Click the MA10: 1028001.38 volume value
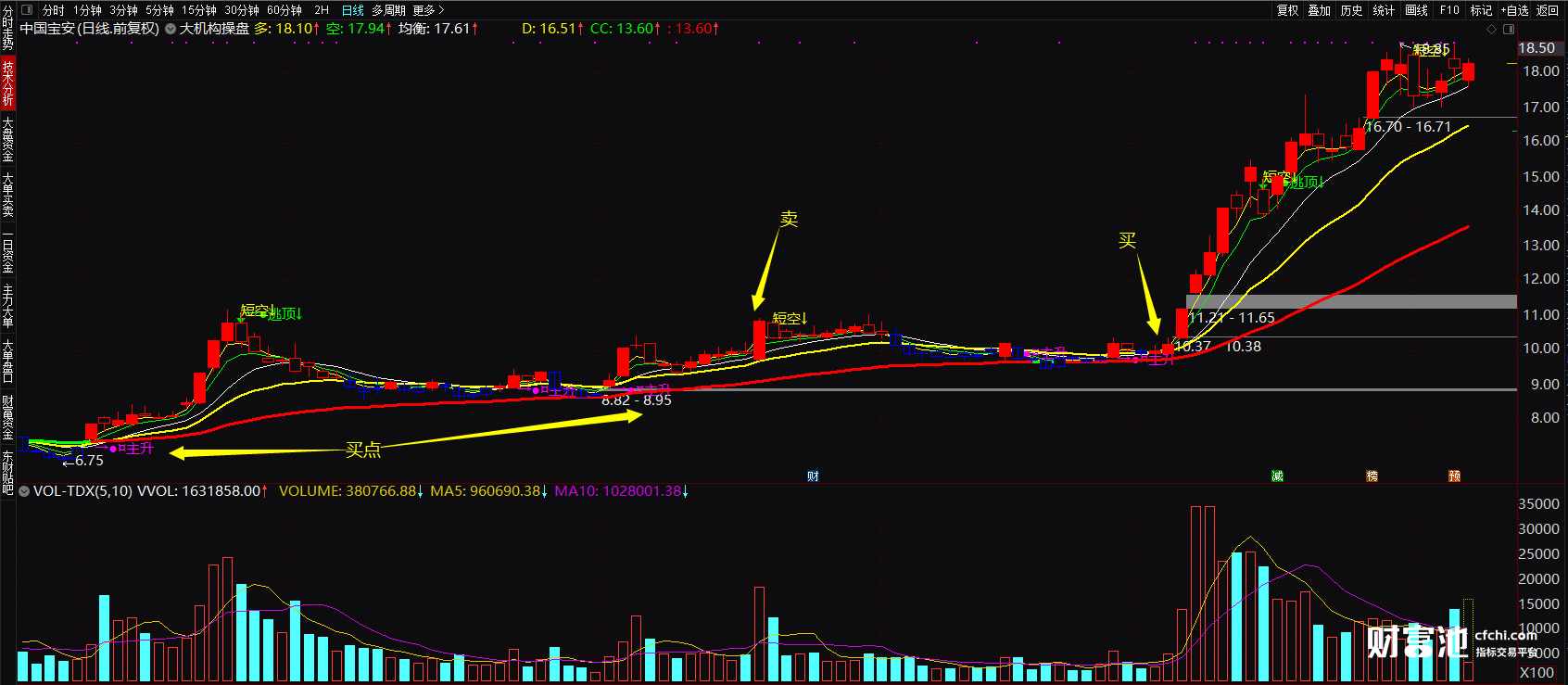This screenshot has height=685, width=1568. pos(622,491)
